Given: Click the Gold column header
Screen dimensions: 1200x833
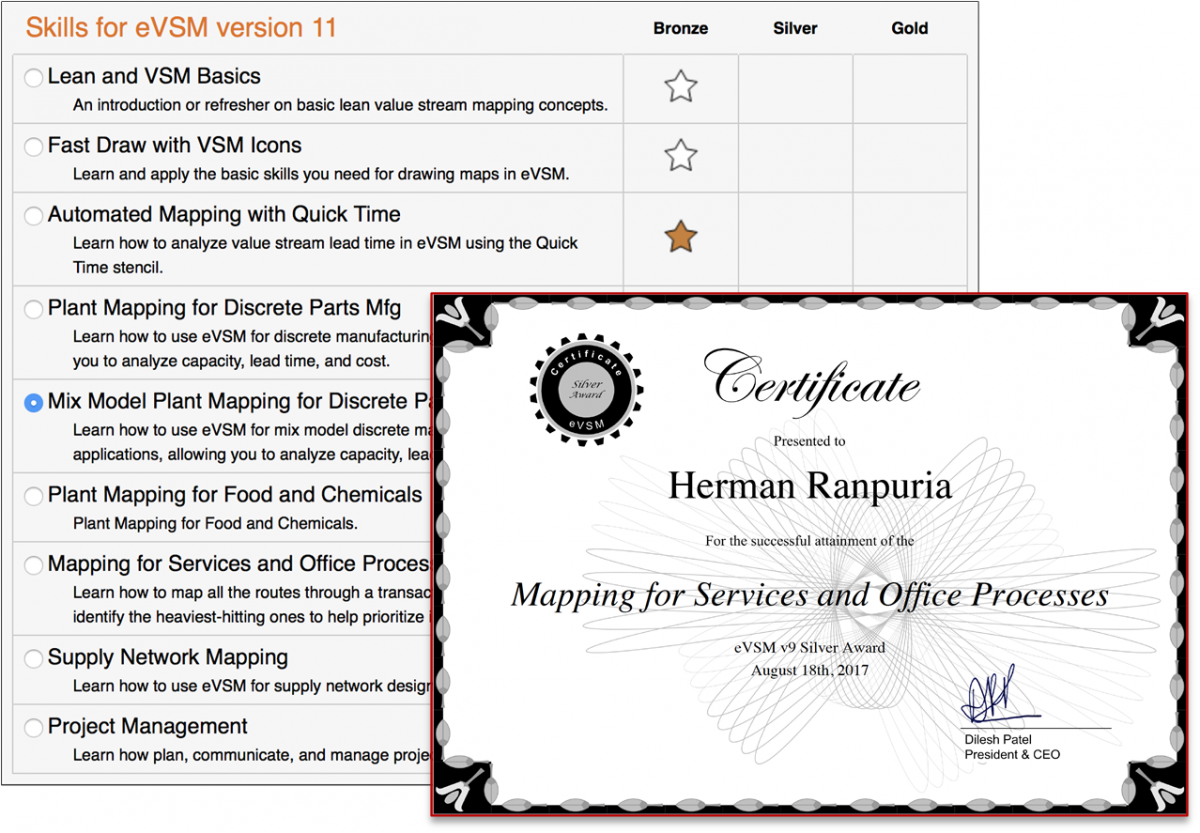Looking at the screenshot, I should (910, 28).
